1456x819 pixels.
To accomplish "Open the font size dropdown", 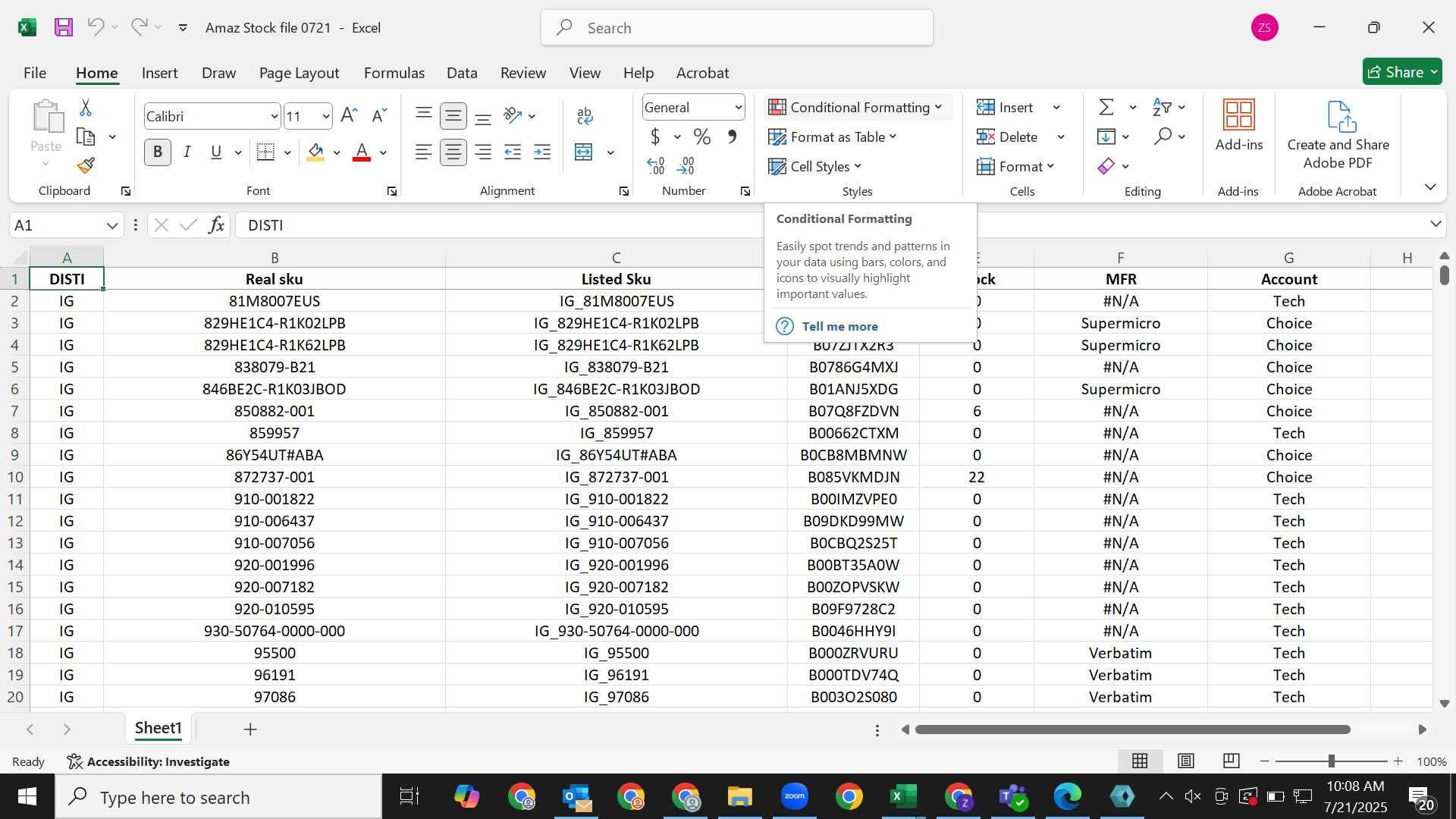I will click(x=326, y=117).
